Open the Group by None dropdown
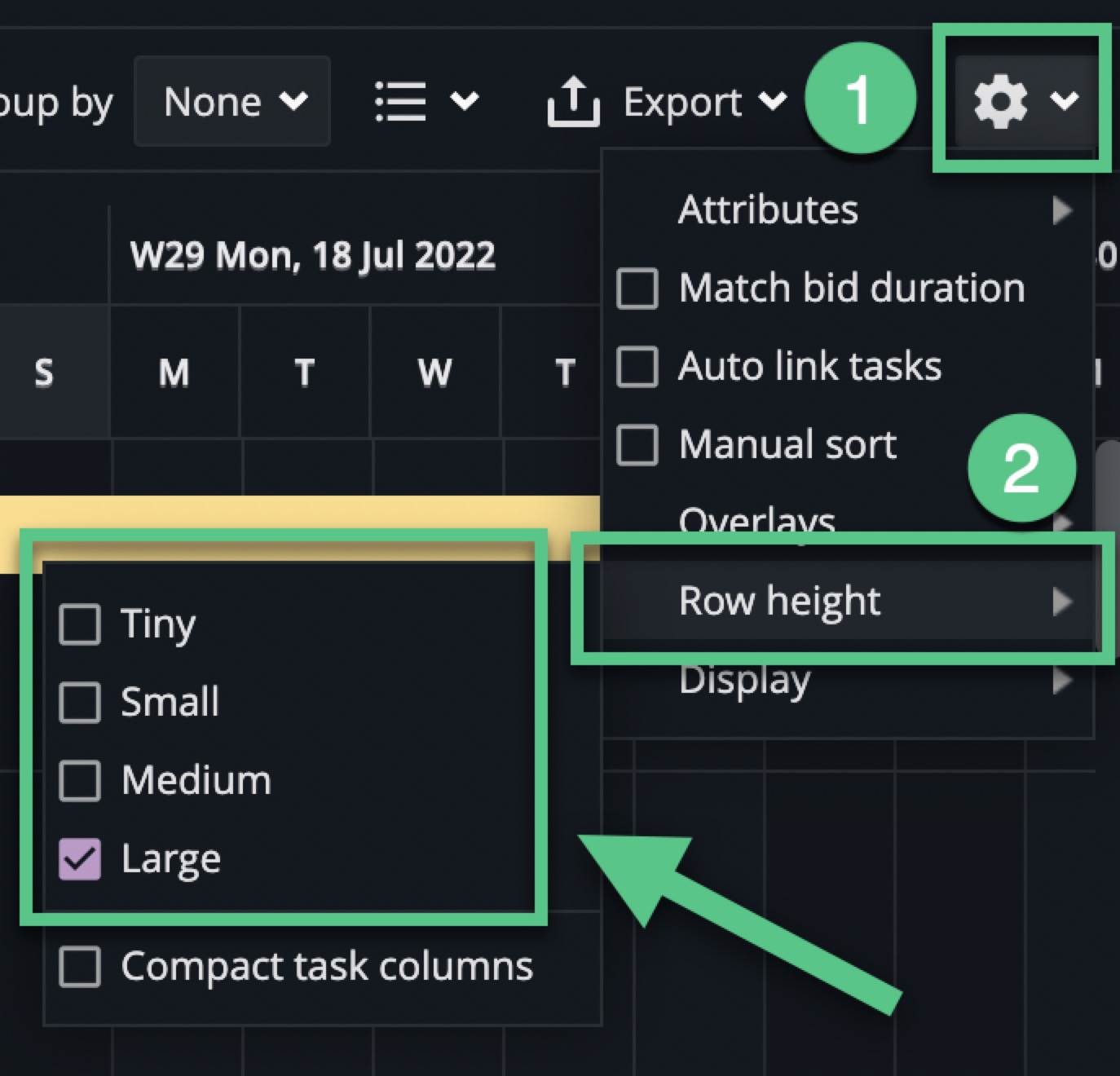Screen dimensions: 1120x1076 (232, 102)
